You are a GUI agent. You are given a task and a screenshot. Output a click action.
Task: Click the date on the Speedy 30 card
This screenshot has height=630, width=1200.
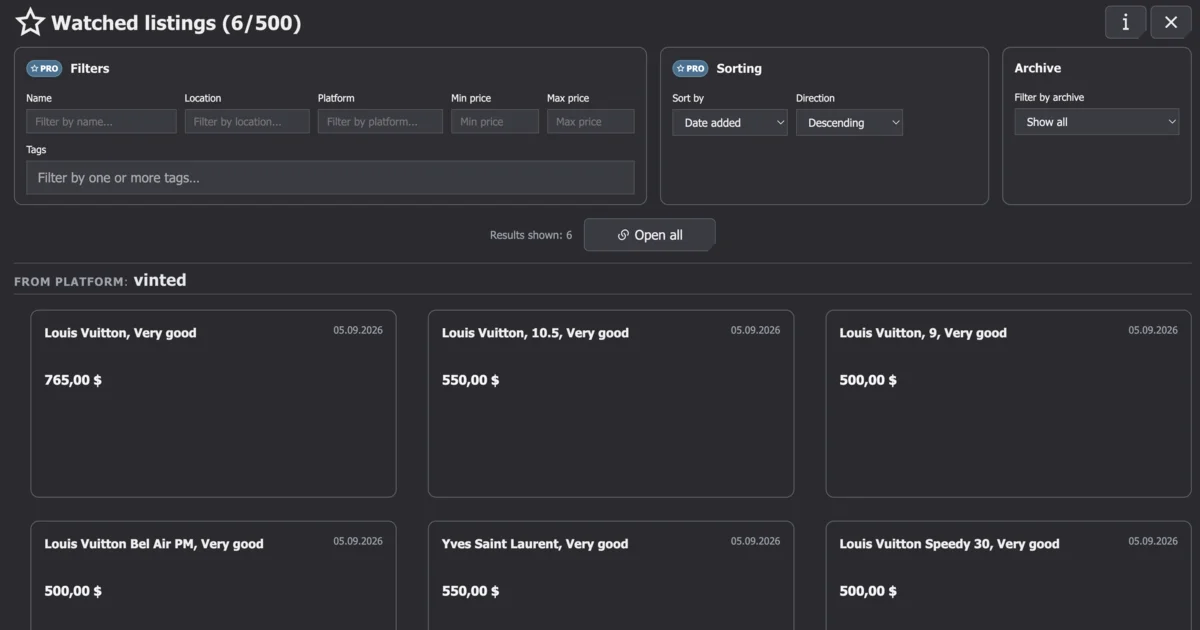coord(1154,541)
